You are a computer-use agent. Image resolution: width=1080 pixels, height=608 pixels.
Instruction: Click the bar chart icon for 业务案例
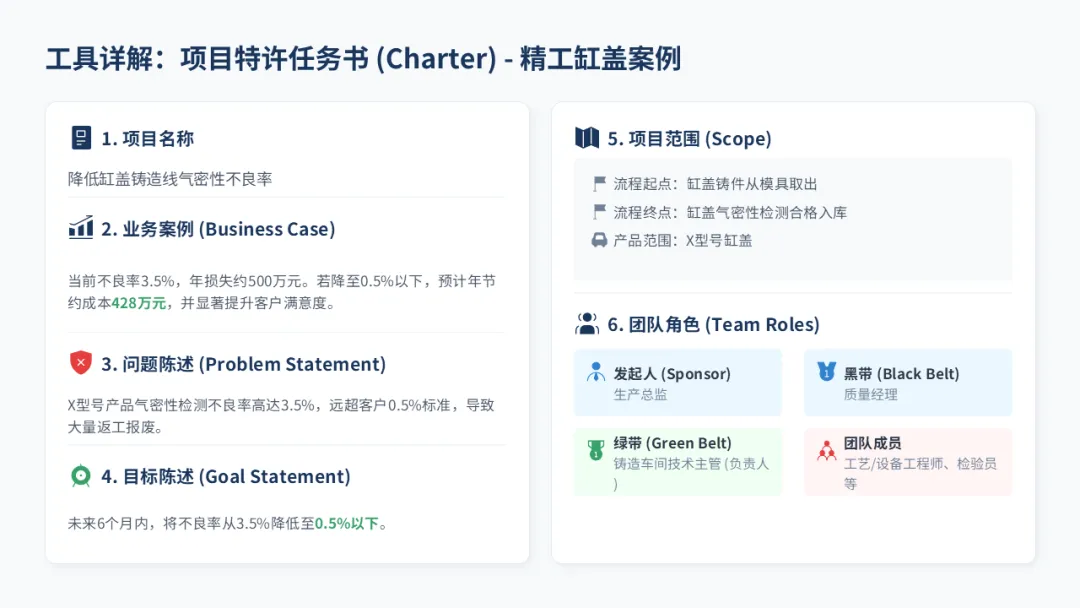81,228
